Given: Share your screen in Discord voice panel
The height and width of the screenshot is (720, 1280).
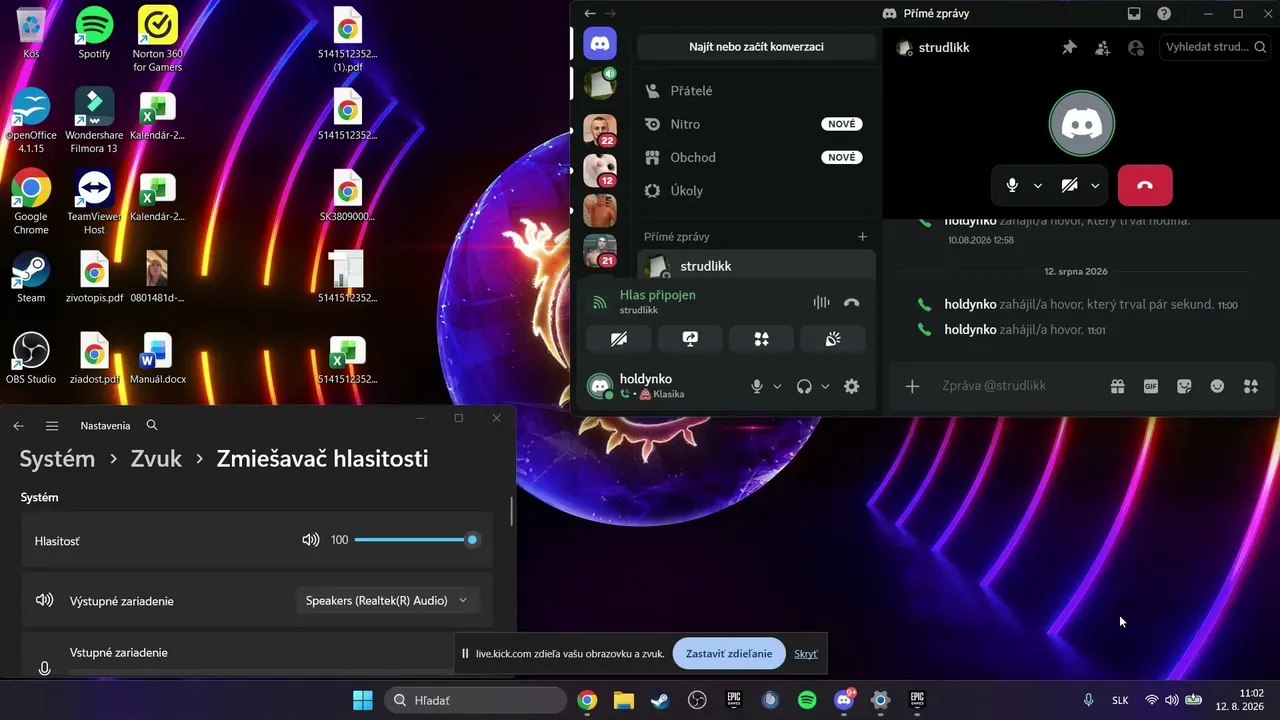Looking at the screenshot, I should coord(690,339).
